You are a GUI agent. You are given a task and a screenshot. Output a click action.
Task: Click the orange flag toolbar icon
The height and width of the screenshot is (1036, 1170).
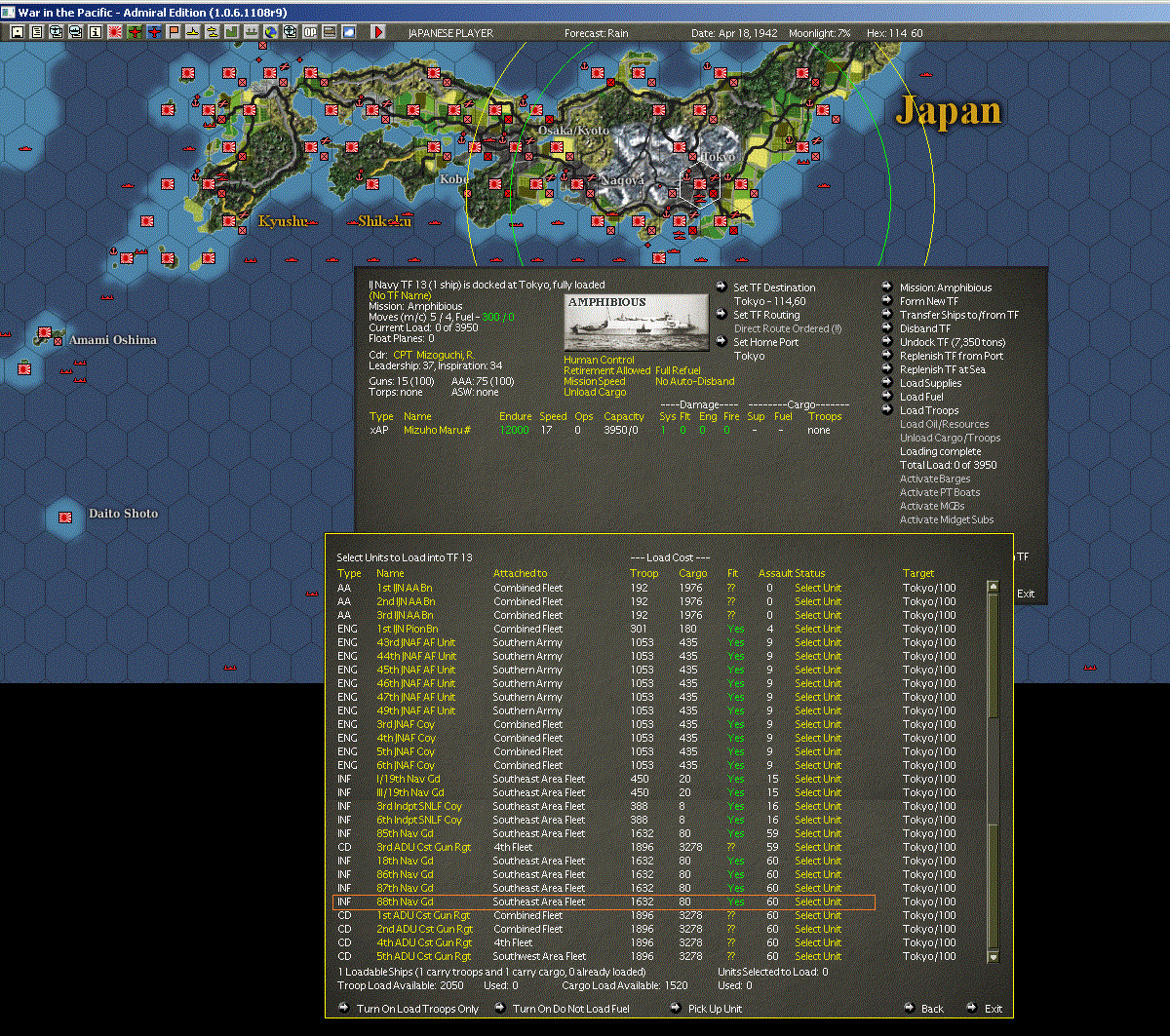(x=174, y=32)
